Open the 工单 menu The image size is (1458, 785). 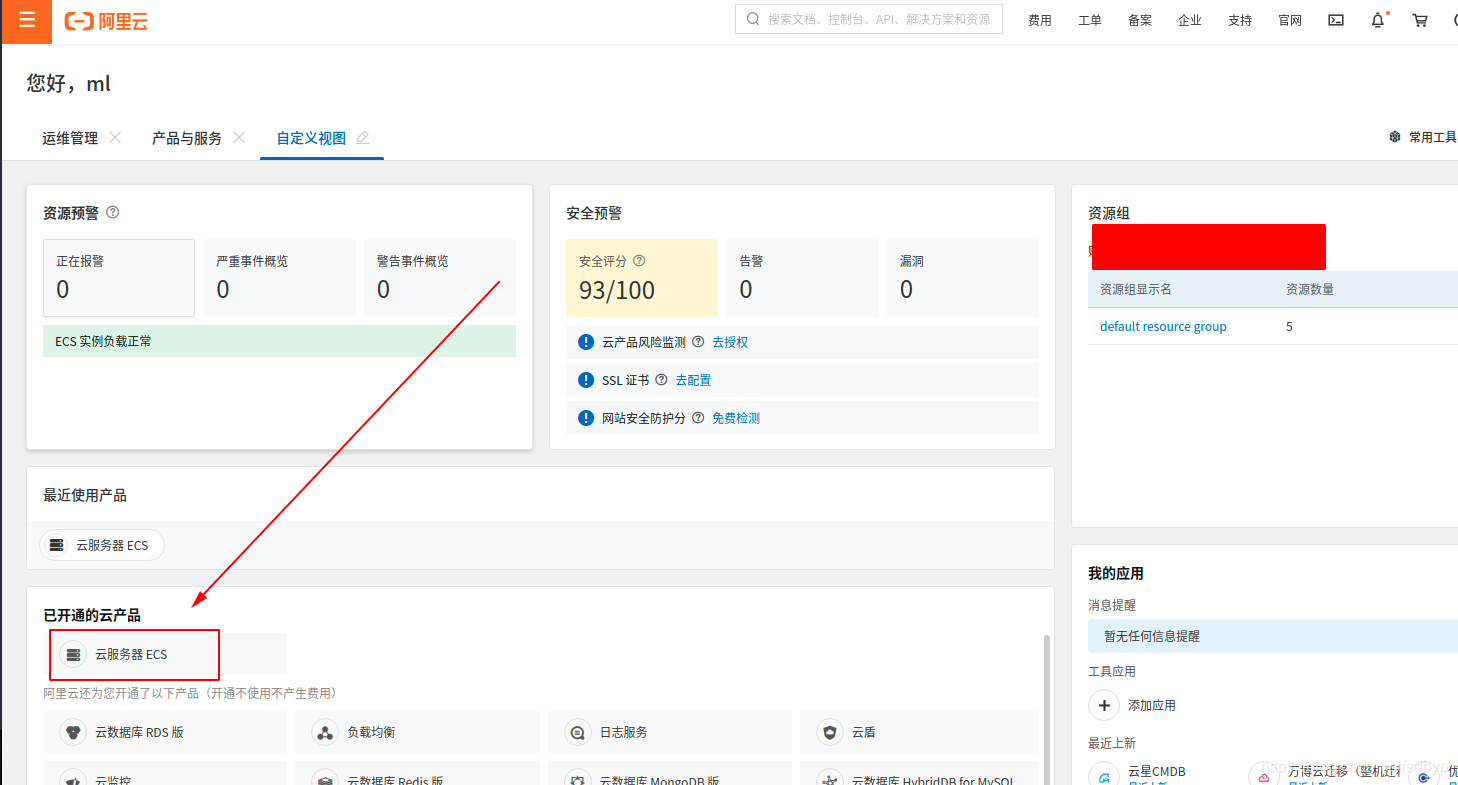coord(1090,20)
